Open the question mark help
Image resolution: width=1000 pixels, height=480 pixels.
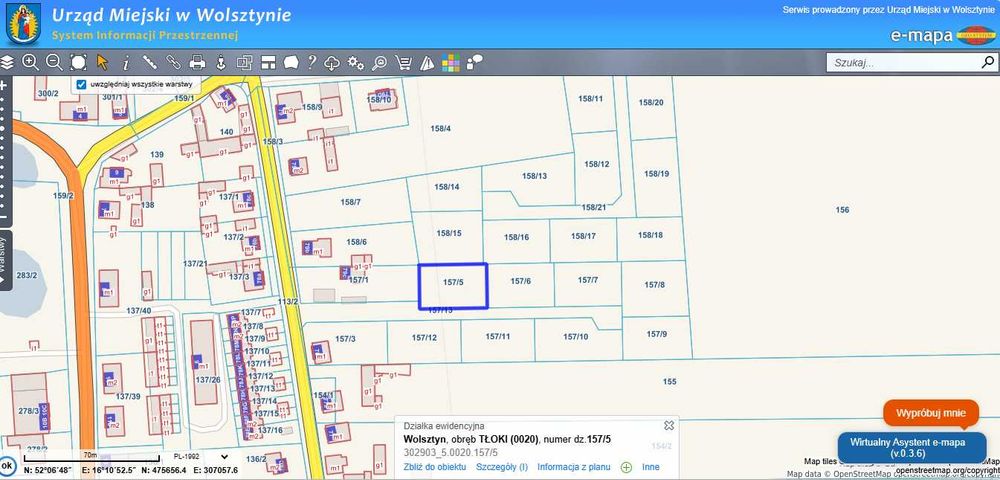(312, 62)
